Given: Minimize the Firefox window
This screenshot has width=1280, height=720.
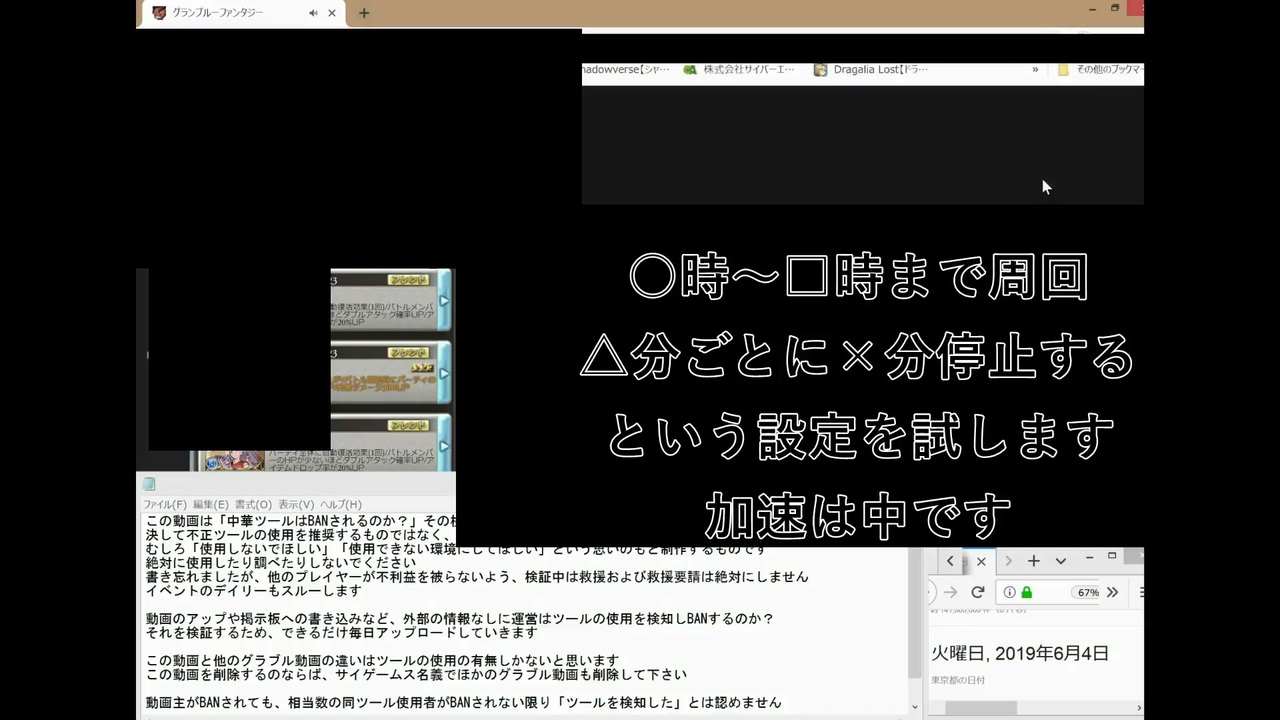Looking at the screenshot, I should click(x=1091, y=556).
